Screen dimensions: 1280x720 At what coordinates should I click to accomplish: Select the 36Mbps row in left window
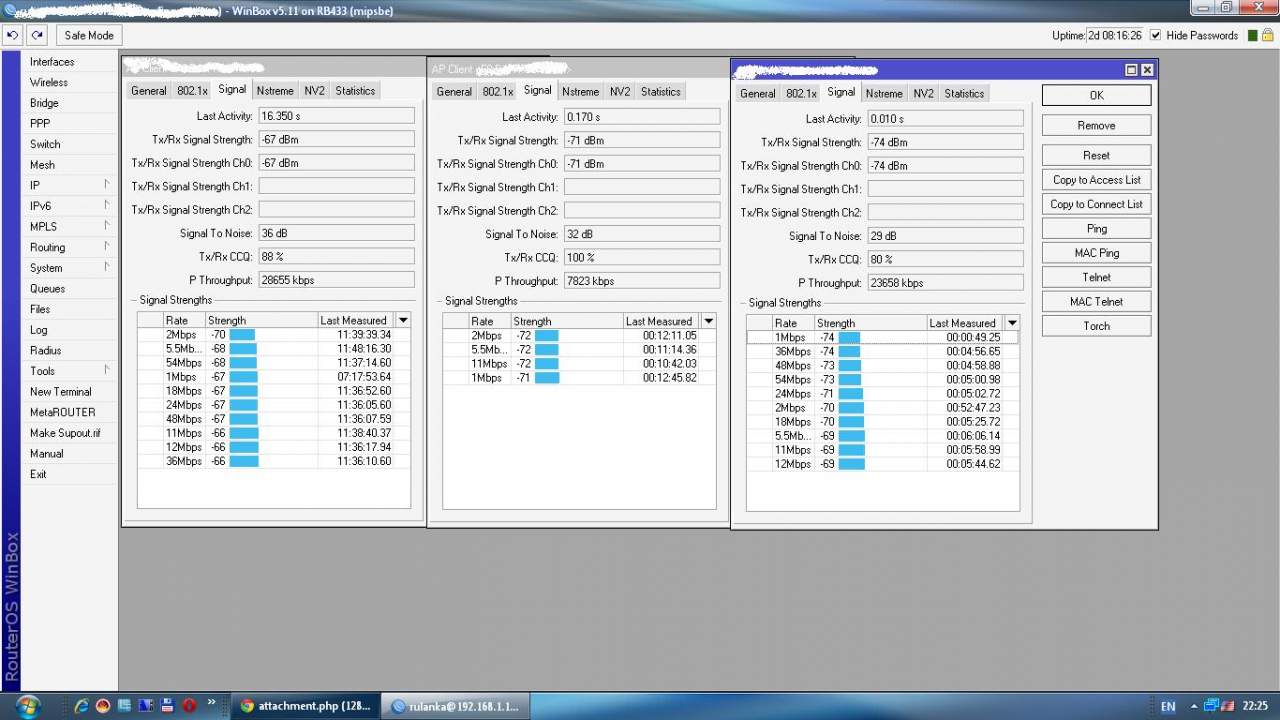click(x=273, y=461)
